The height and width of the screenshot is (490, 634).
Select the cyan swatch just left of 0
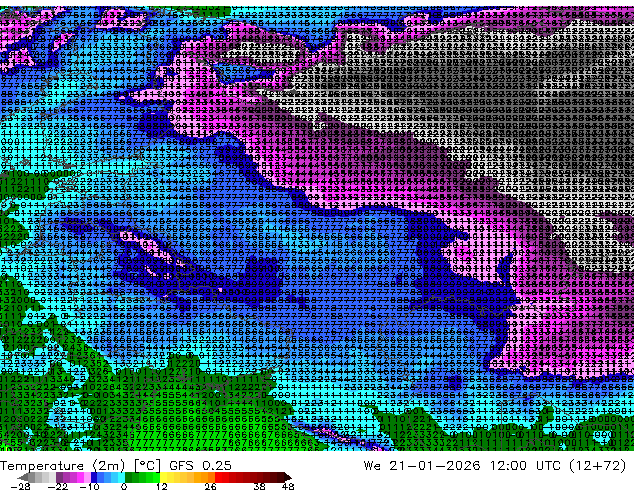pos(121,477)
